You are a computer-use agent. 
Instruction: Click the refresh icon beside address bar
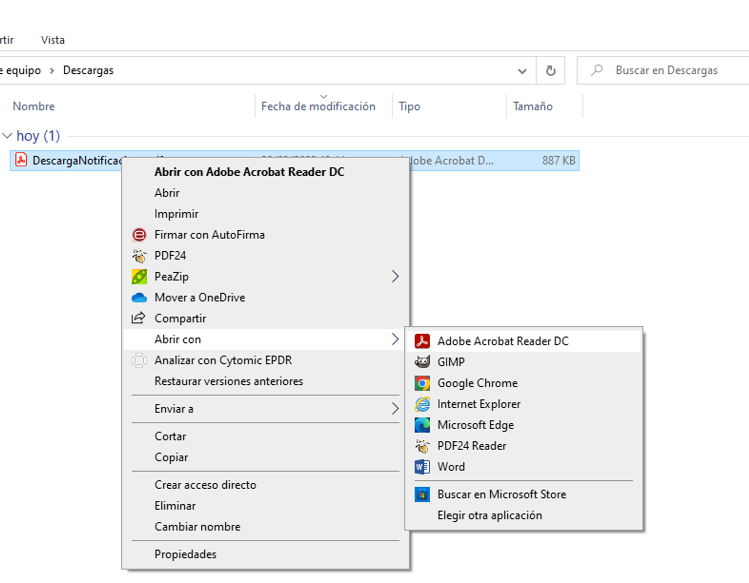(x=551, y=71)
